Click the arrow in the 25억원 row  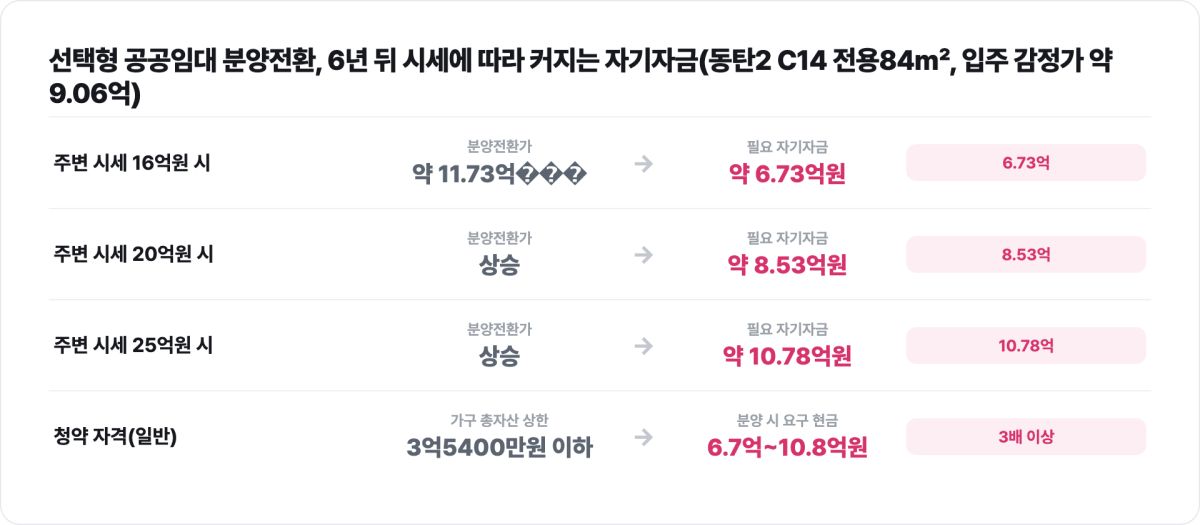pos(643,346)
